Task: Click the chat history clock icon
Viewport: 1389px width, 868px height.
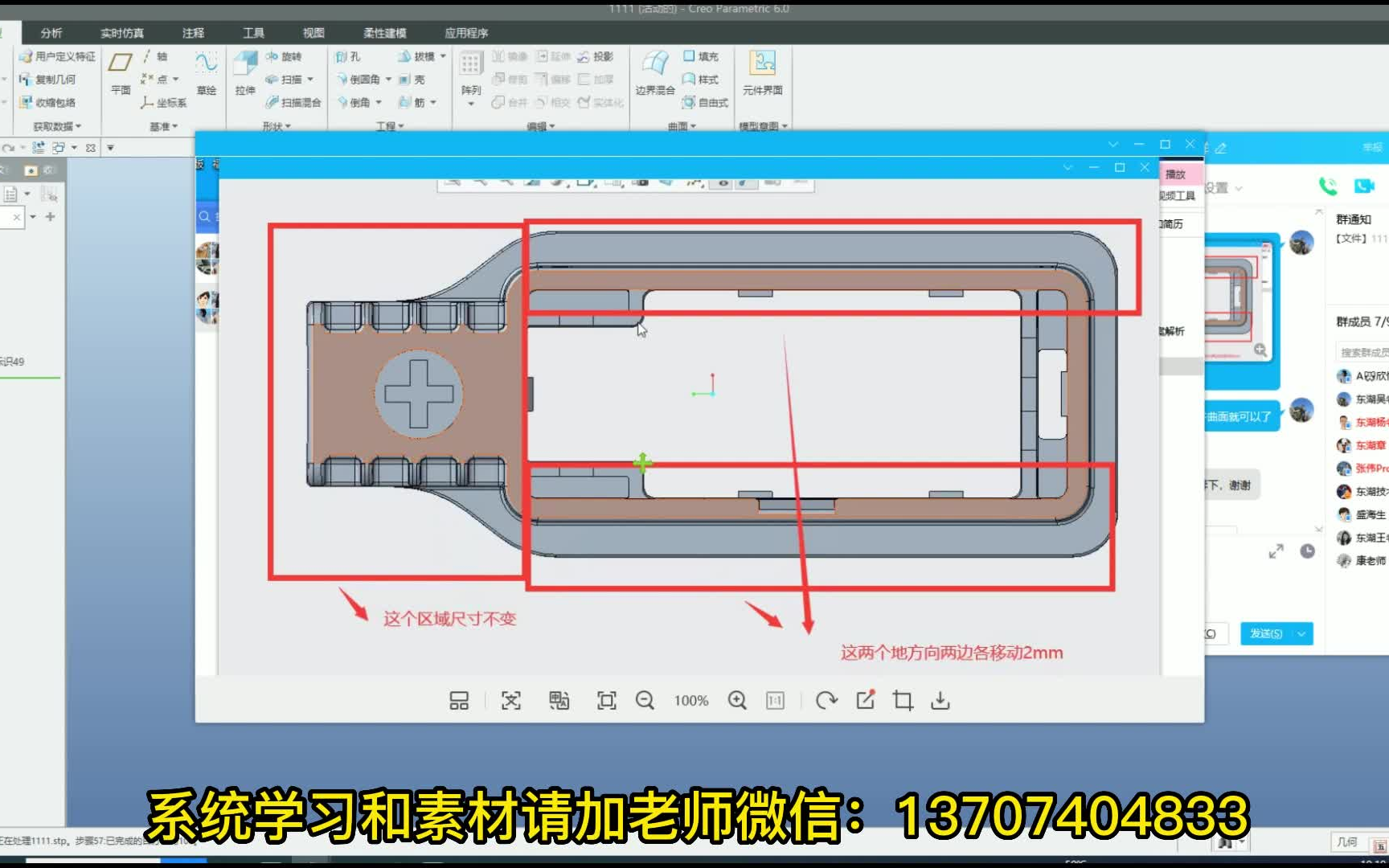Action: coord(1308,551)
